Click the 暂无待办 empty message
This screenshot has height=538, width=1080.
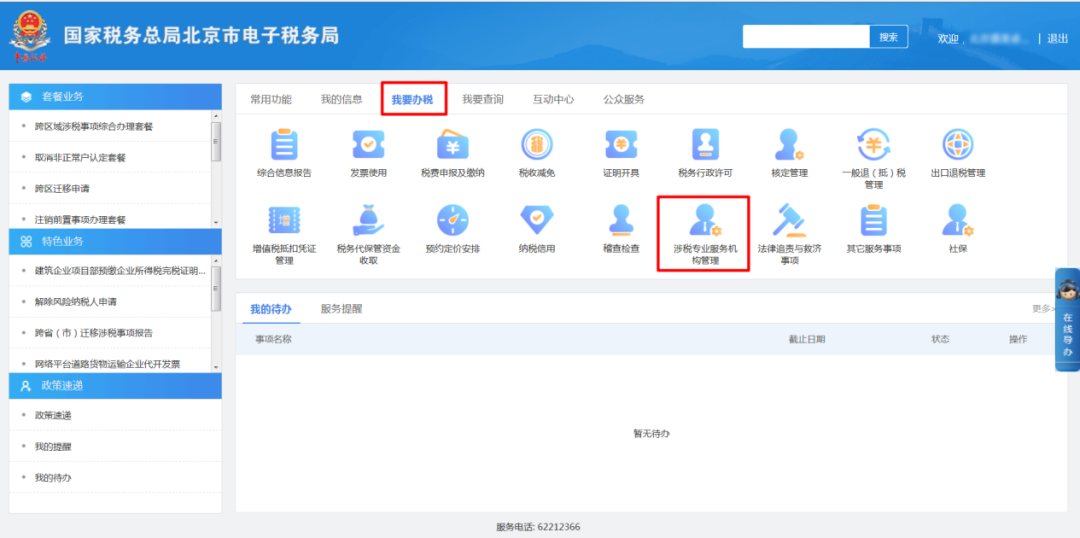[651, 433]
